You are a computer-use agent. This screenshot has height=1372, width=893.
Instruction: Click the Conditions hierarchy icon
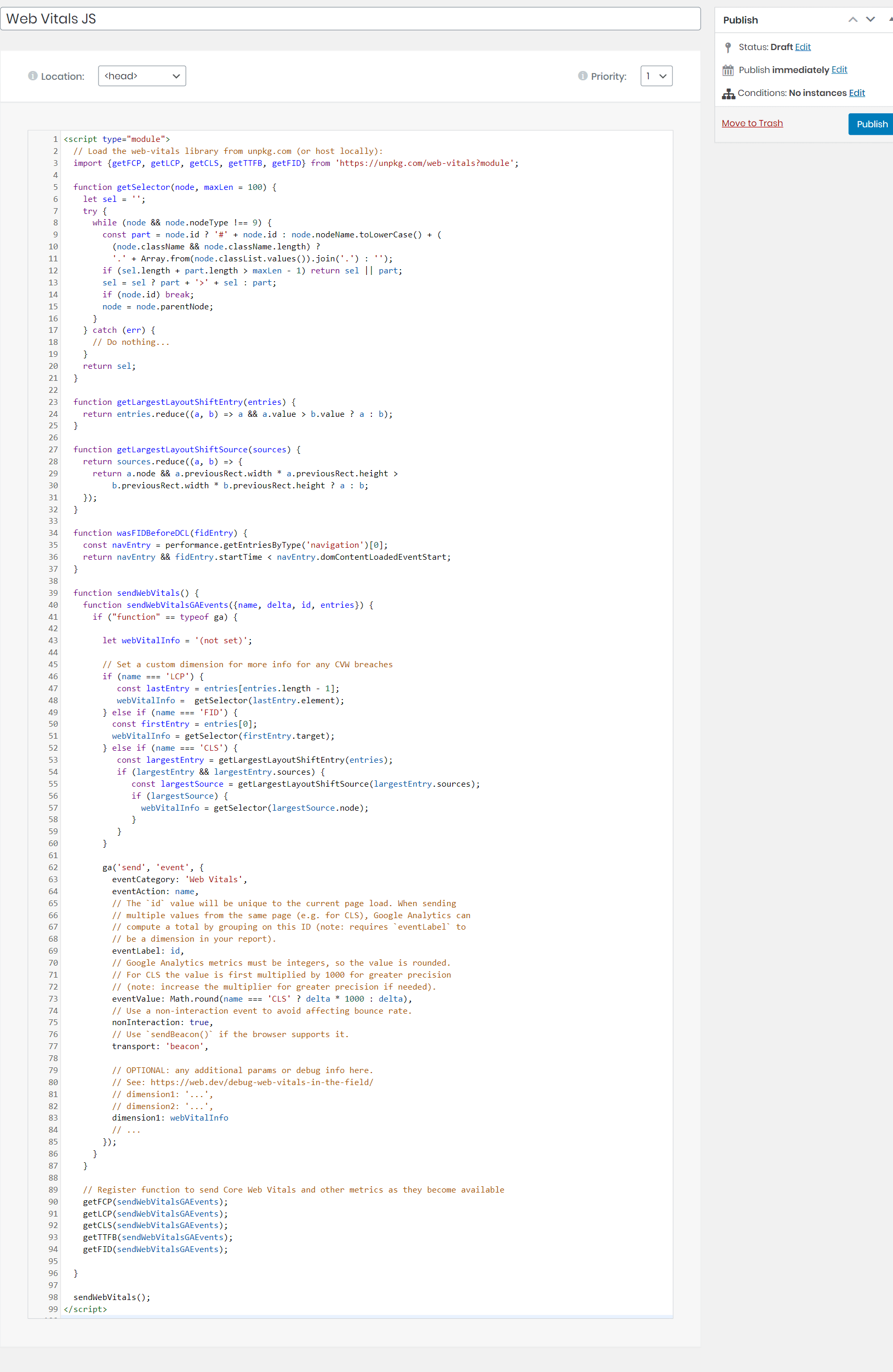coord(729,93)
